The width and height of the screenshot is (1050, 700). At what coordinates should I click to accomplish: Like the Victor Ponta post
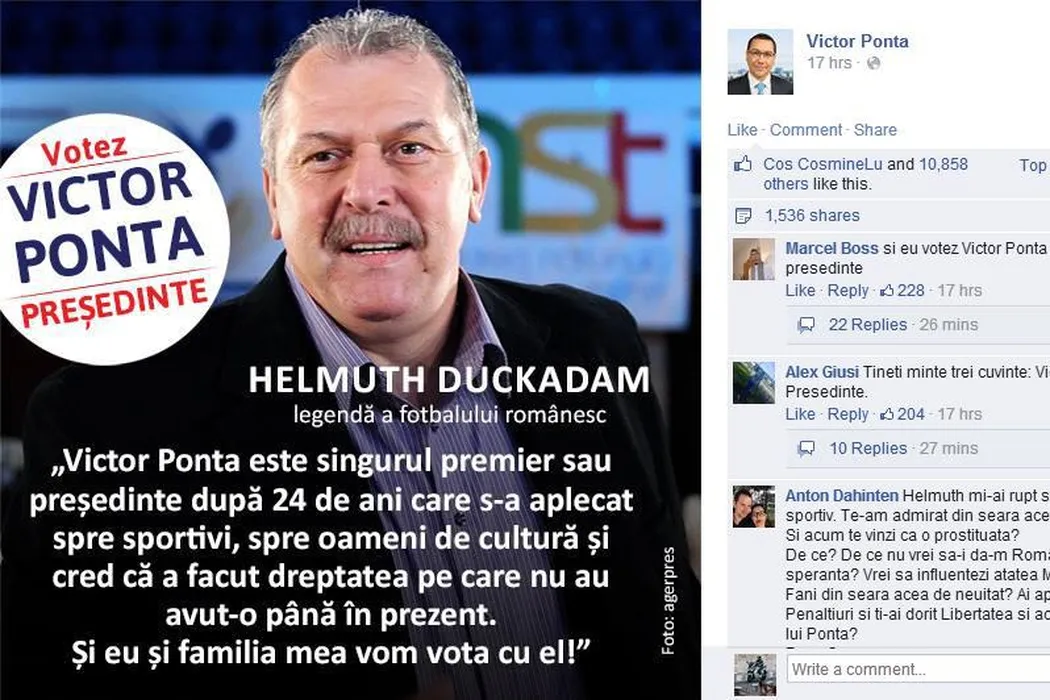click(x=742, y=130)
